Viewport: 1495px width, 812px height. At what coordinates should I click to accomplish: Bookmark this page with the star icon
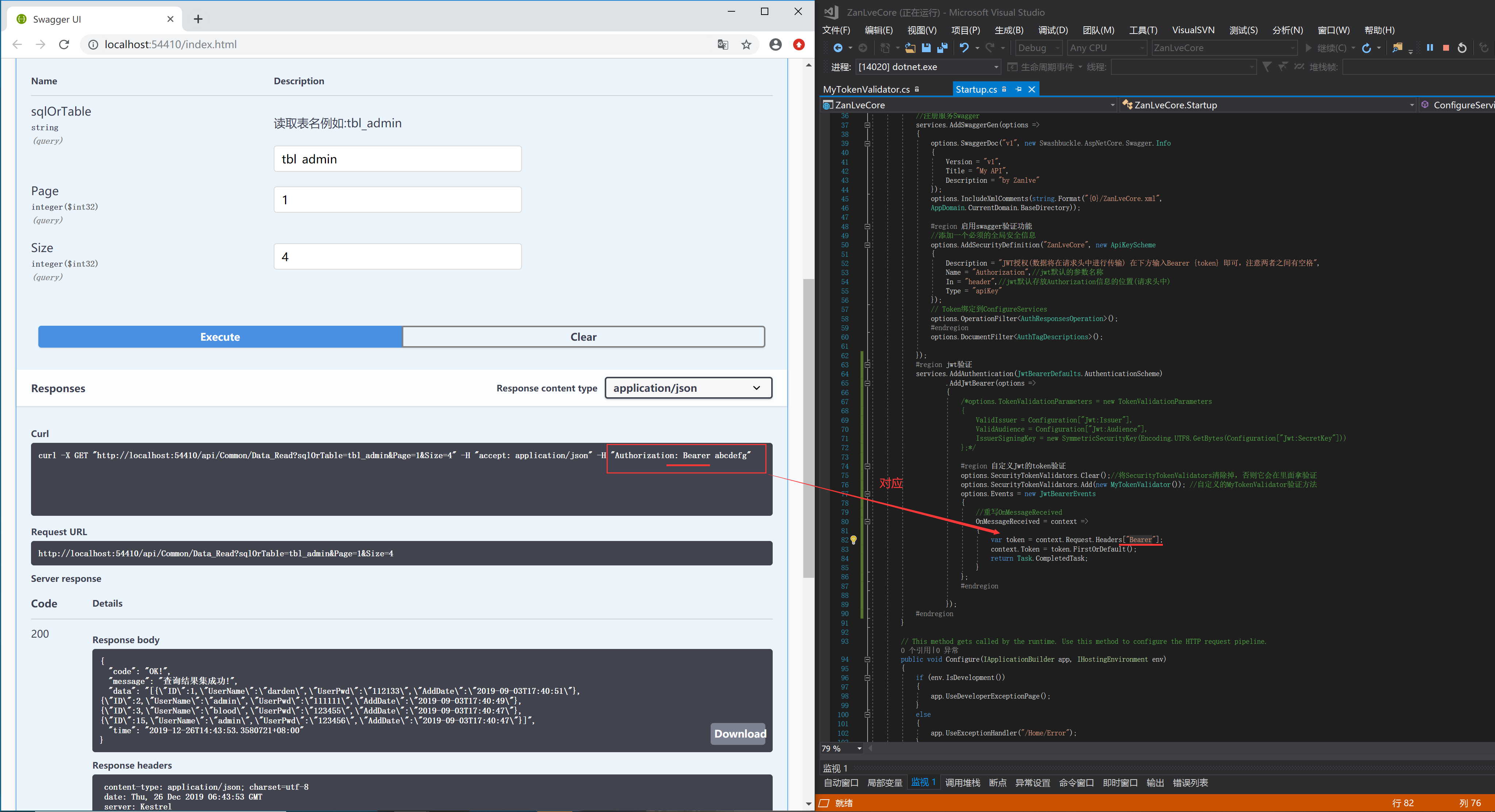pos(746,45)
